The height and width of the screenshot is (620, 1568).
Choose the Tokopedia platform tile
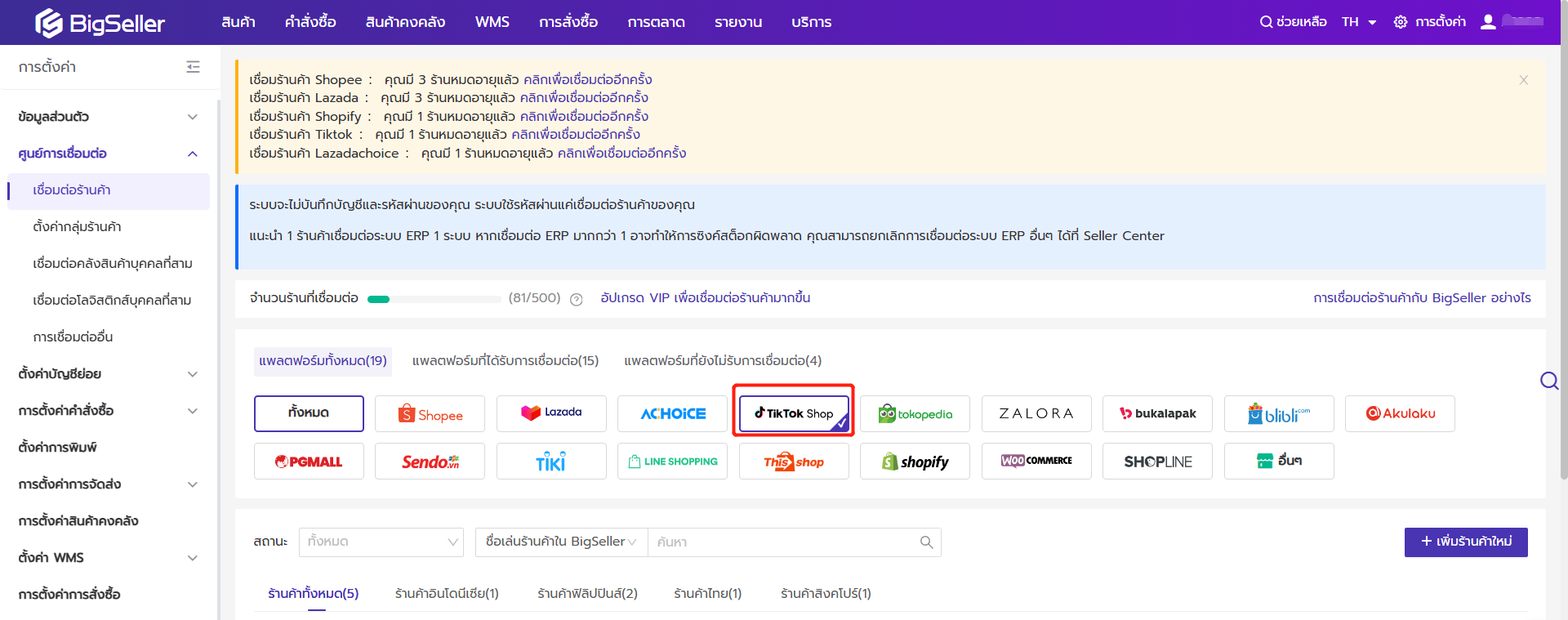(915, 414)
